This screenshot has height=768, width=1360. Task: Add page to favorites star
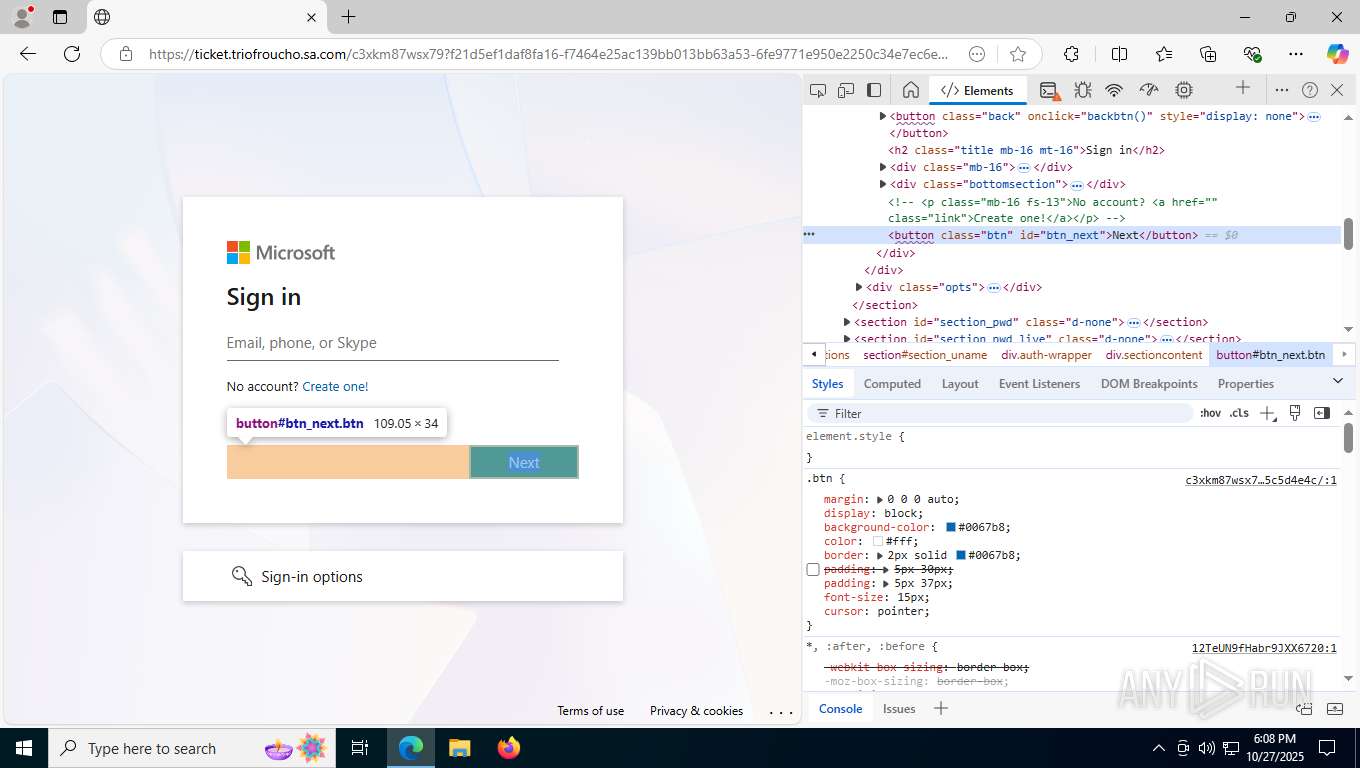[1018, 54]
